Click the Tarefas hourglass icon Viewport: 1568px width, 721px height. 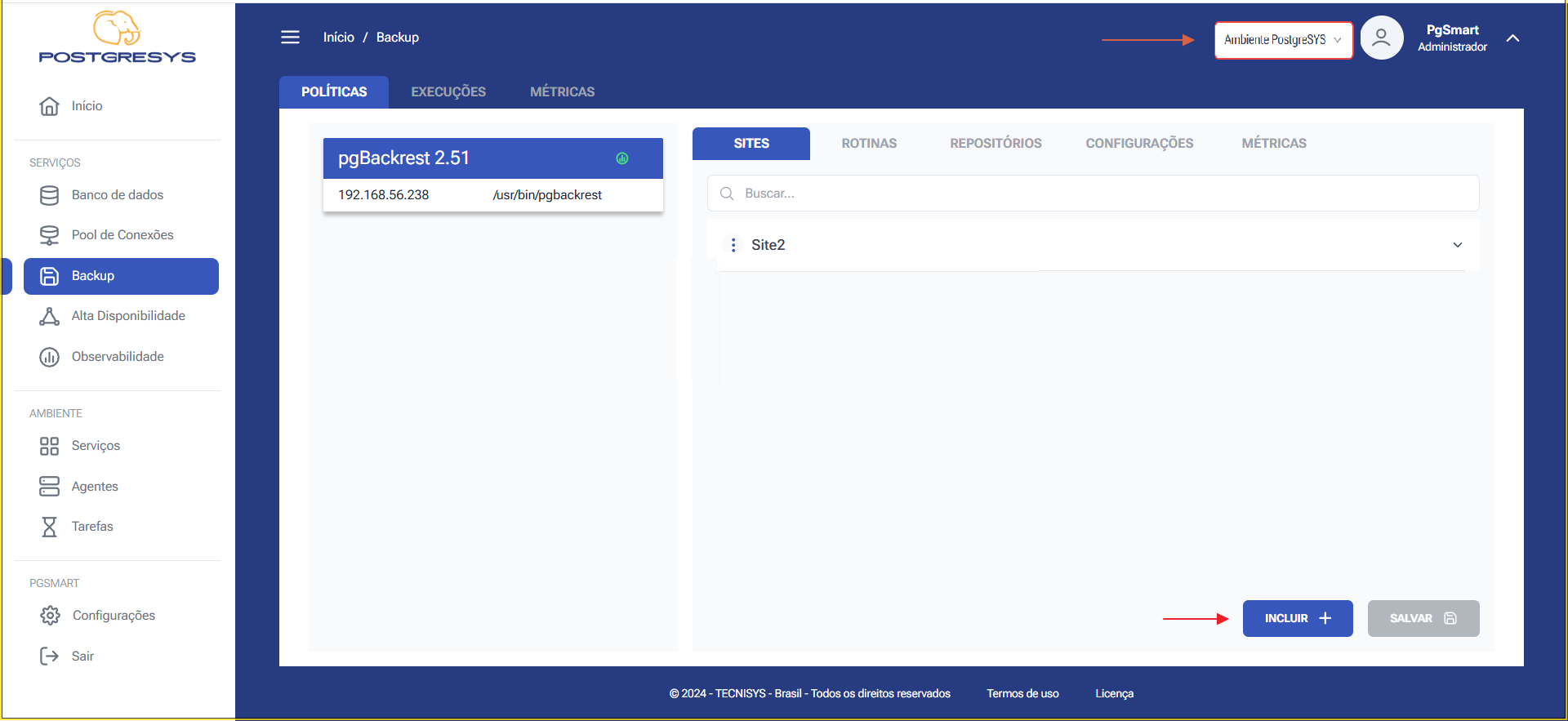coord(49,527)
